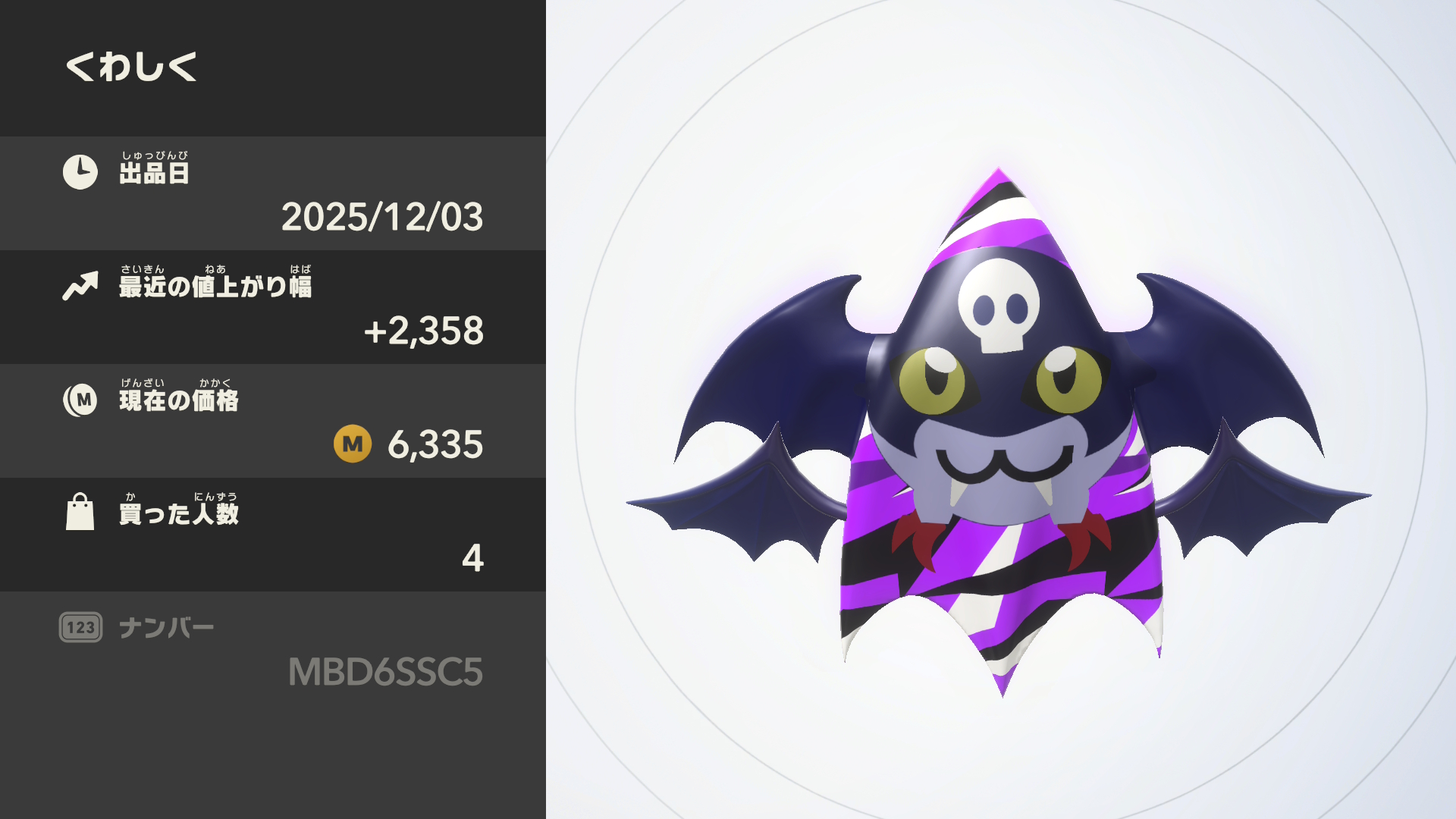
Task: Select the ナンバー label
Action: (167, 628)
